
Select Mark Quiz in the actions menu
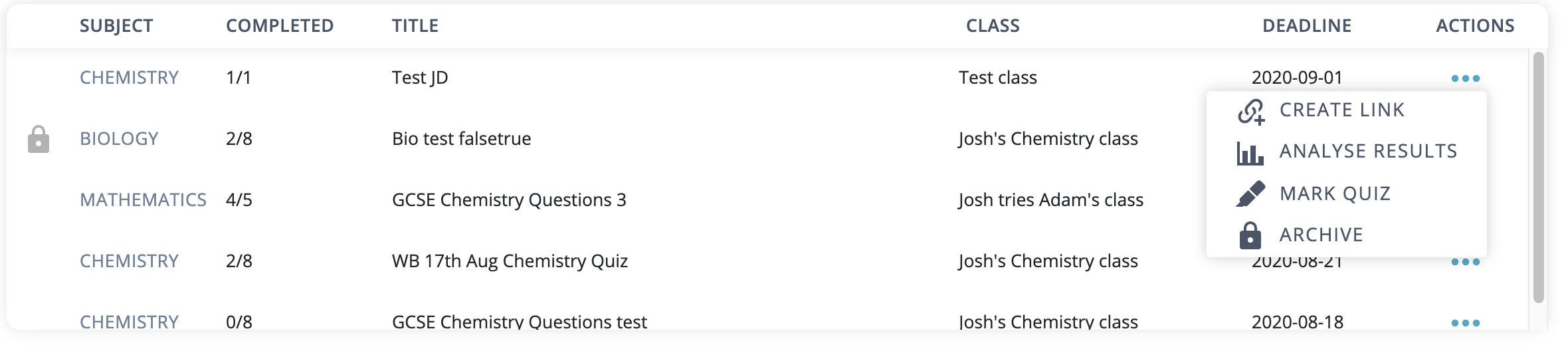1335,194
